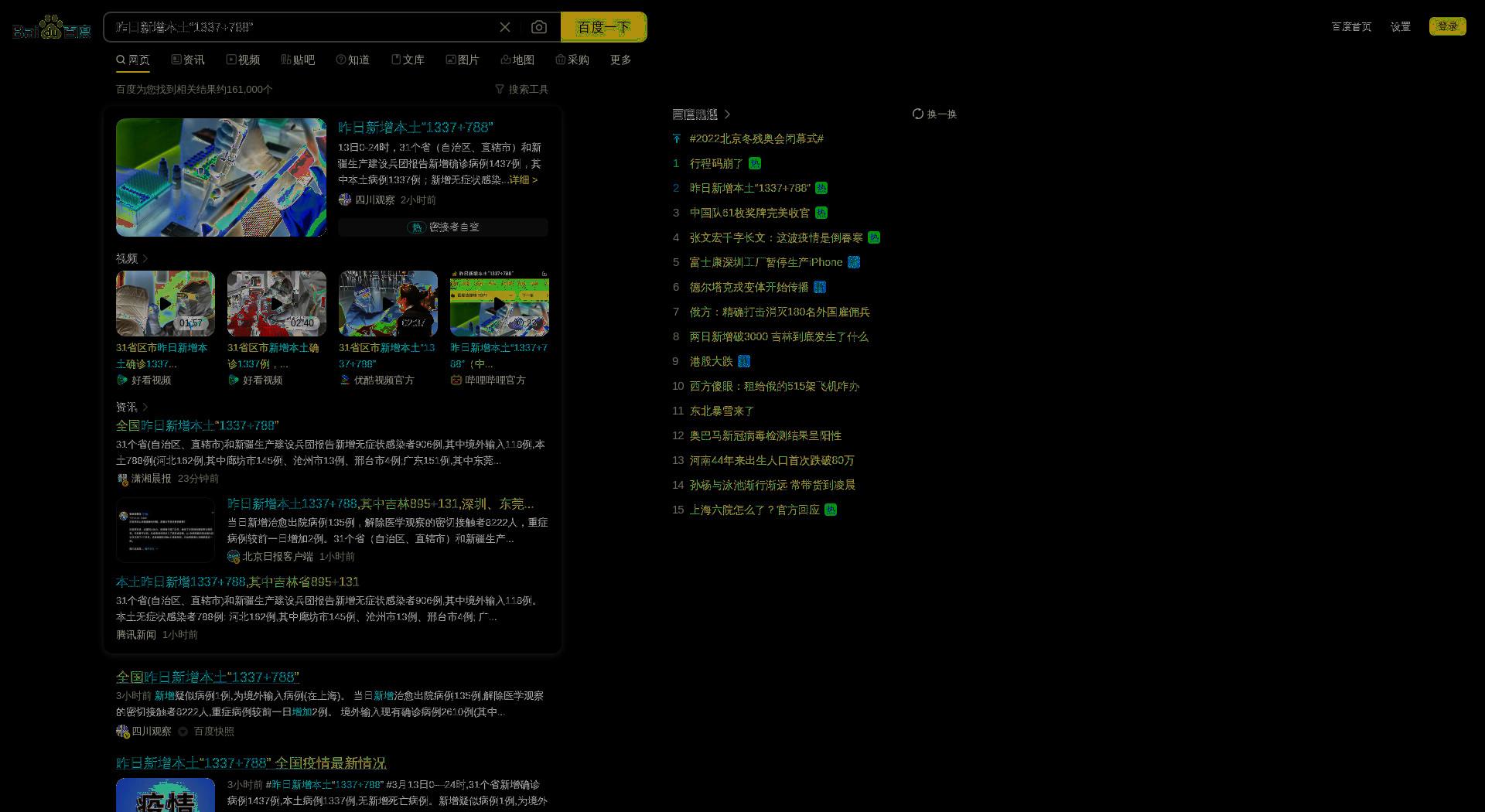Select the 网页 tab
The width and height of the screenshot is (1485, 812).
[133, 60]
